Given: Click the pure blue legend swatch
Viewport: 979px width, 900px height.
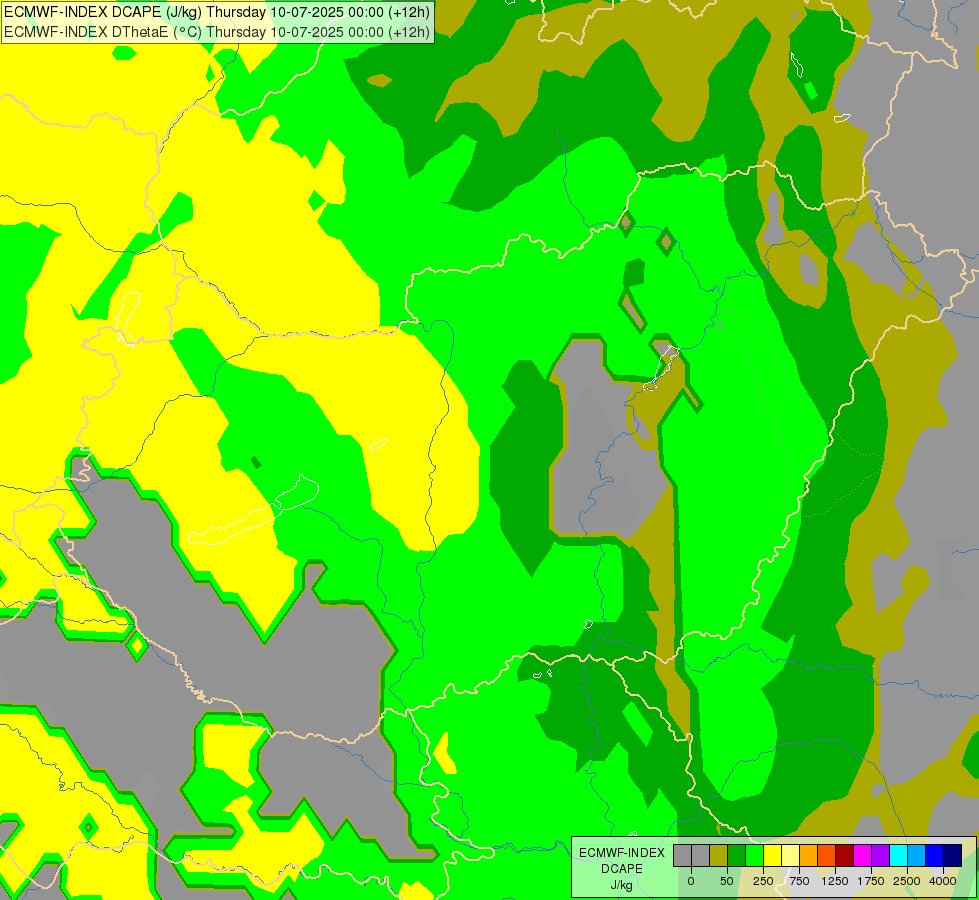Looking at the screenshot, I should point(935,855).
